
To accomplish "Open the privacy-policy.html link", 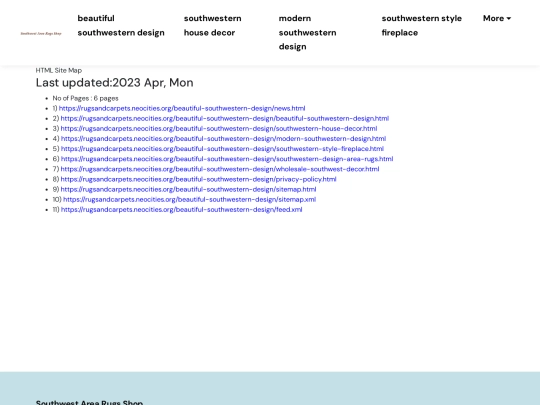I will pos(198,179).
